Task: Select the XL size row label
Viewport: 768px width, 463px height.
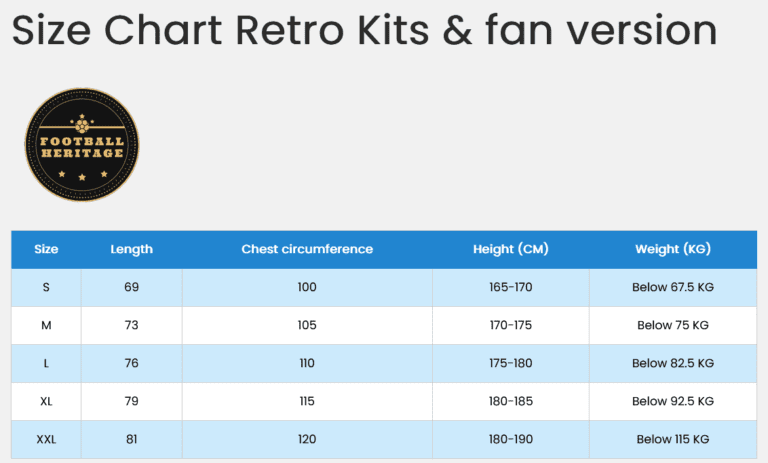Action: 46,401
